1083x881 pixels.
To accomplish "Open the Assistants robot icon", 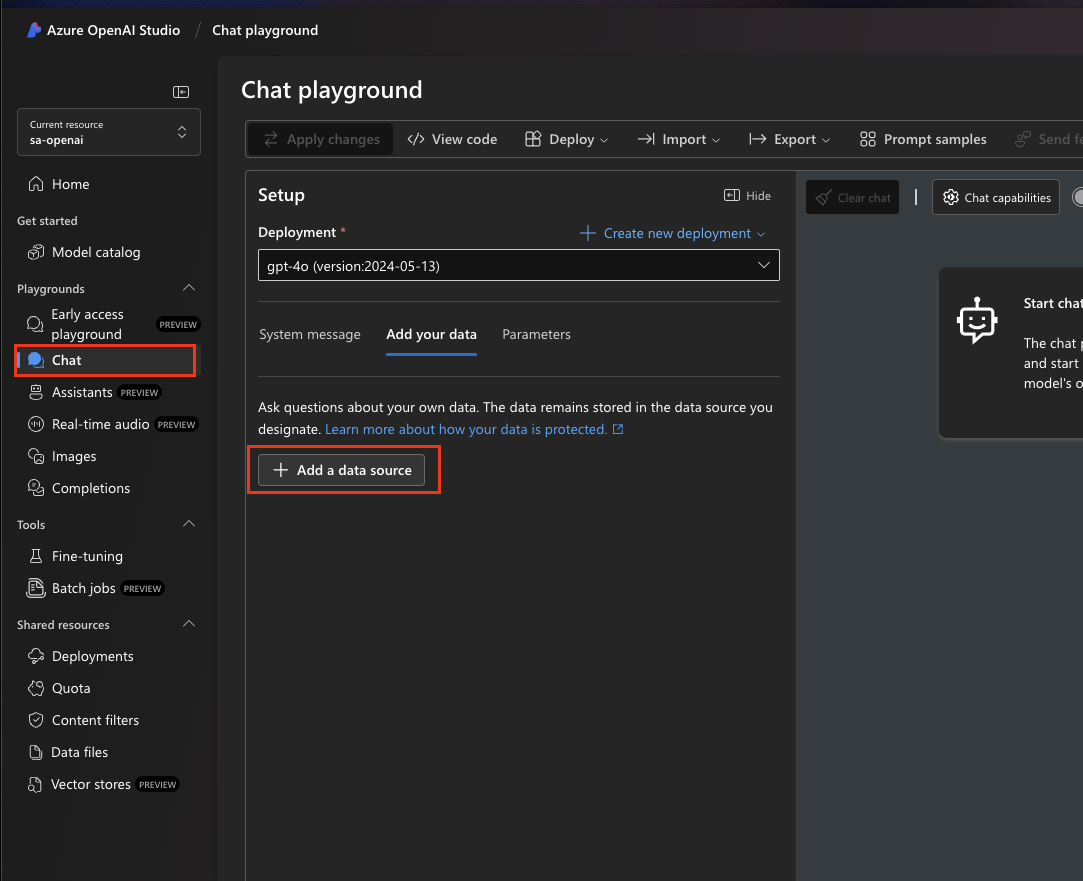I will click(36, 392).
